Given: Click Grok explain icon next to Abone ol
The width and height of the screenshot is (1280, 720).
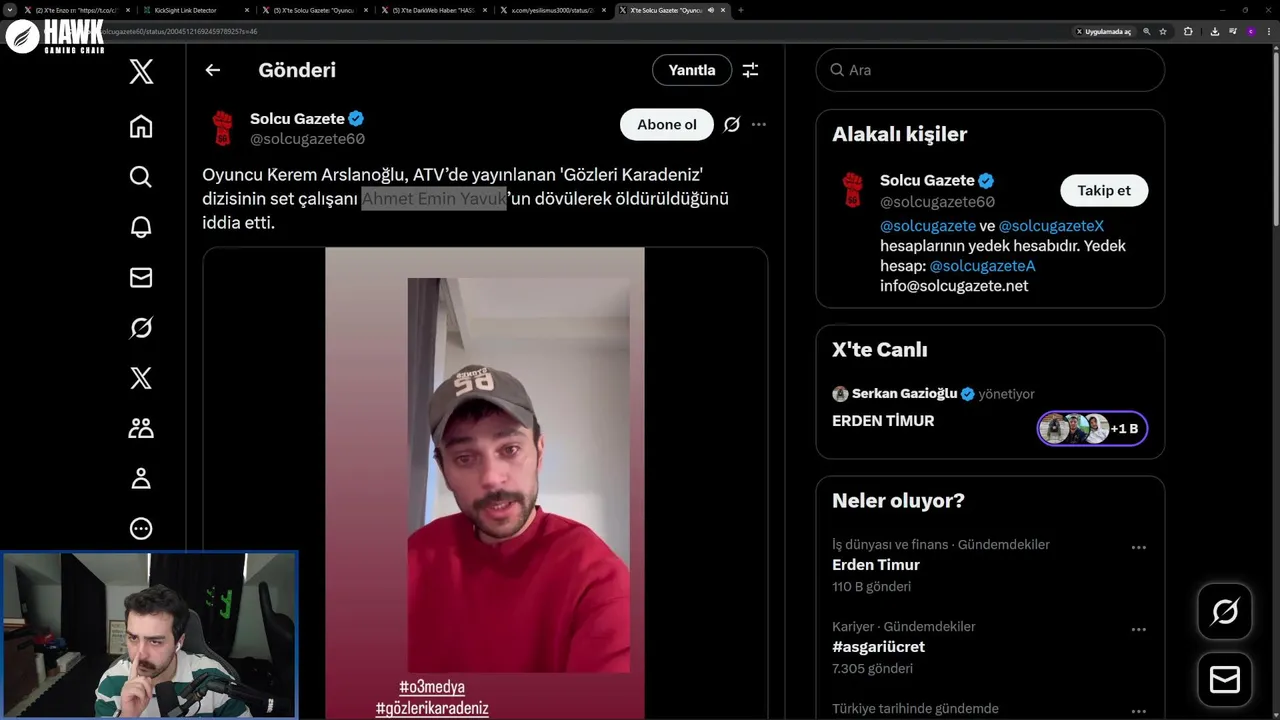Looking at the screenshot, I should [x=731, y=125].
